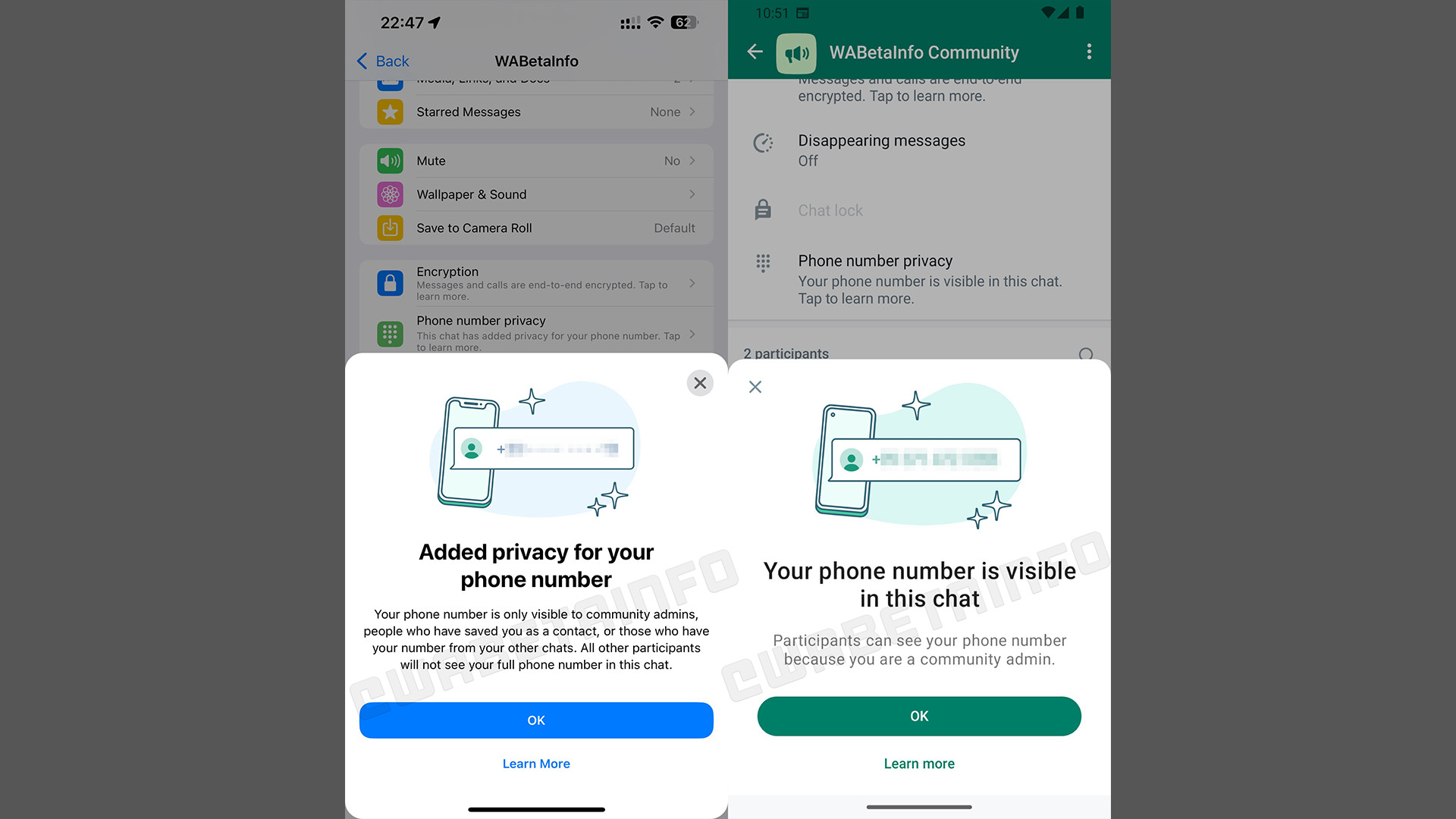Tap the save to camera roll icon
Screen dimensions: 1456x819
pos(389,228)
